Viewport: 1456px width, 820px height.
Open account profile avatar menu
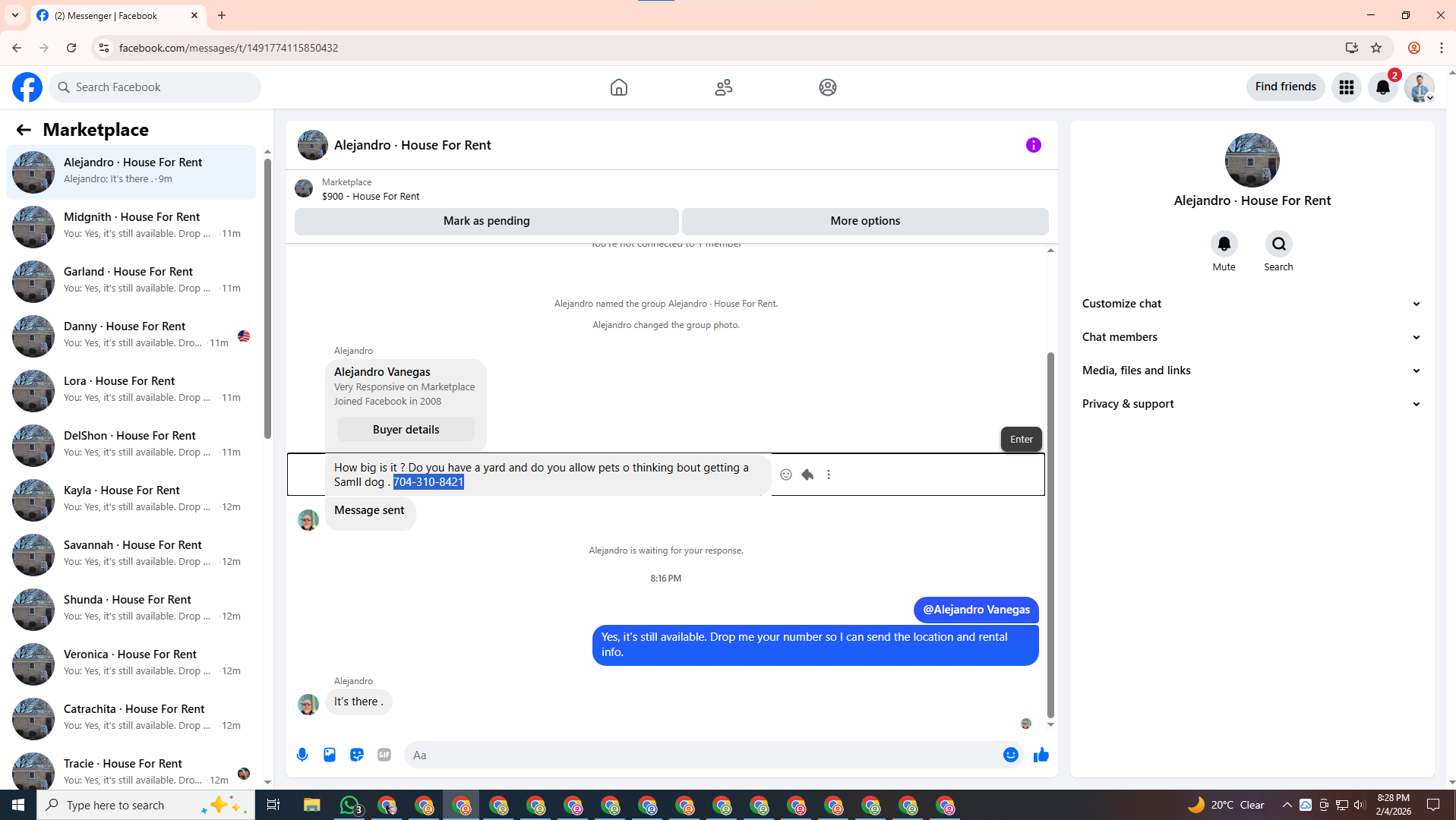pos(1420,87)
